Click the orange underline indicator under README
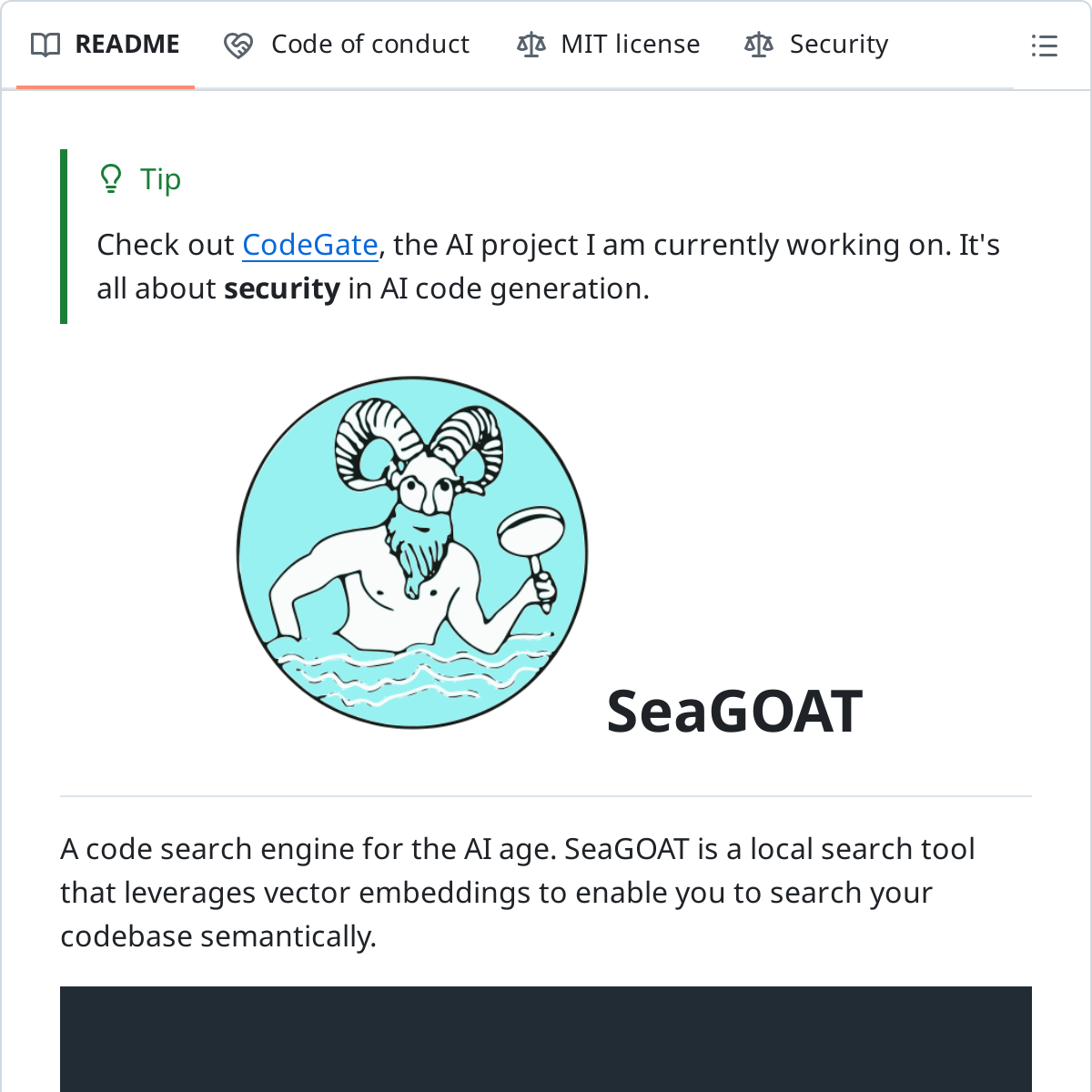 coord(106,87)
